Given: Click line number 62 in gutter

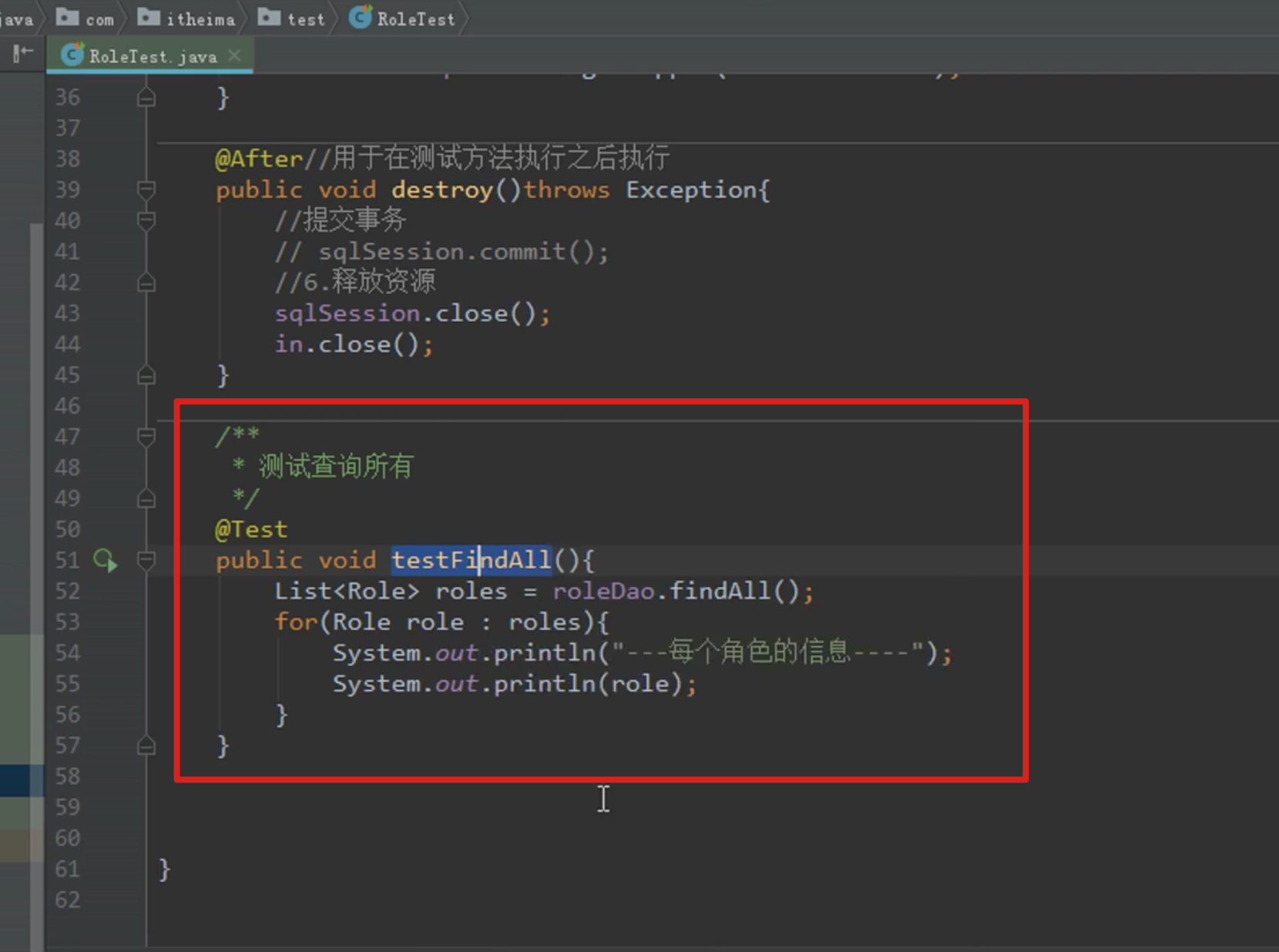Looking at the screenshot, I should [67, 900].
